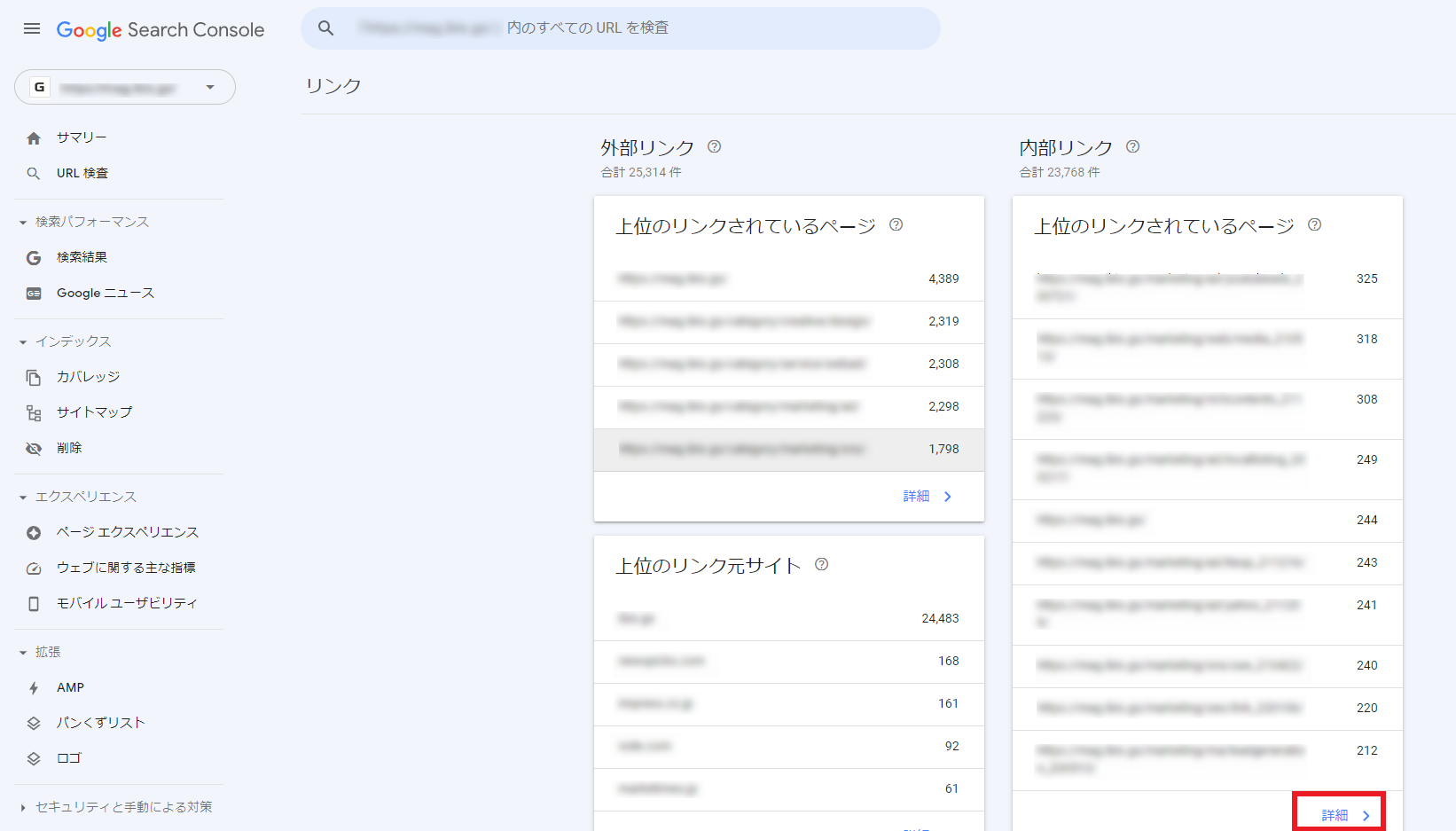
Task: Click the mobile phone usability icon
Action: pyautogui.click(x=34, y=604)
